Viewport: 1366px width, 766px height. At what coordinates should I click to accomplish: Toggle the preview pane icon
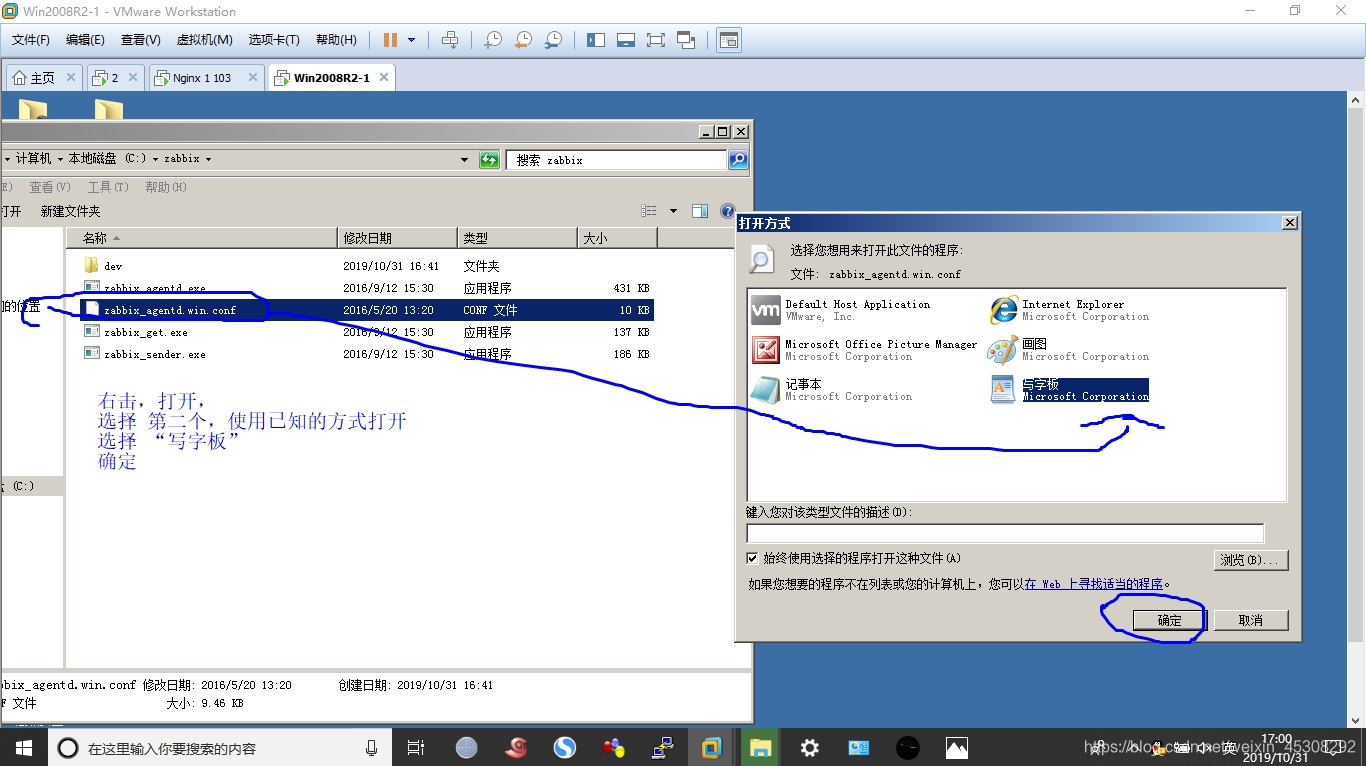click(x=700, y=211)
